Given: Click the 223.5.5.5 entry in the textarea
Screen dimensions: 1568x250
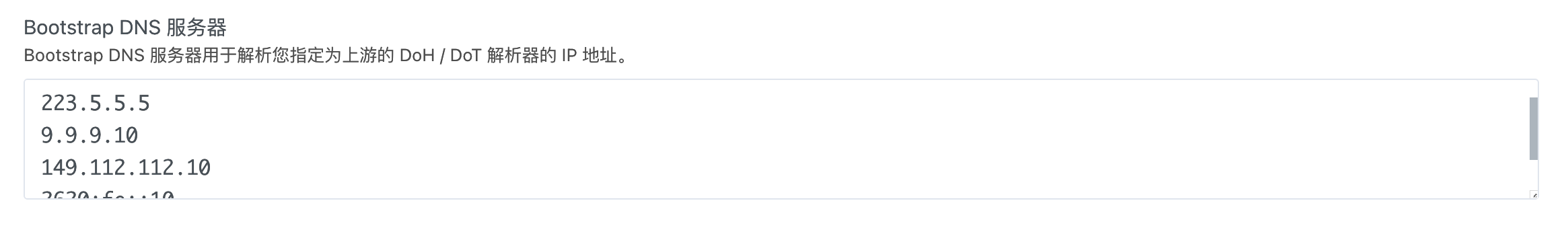Looking at the screenshot, I should click(95, 103).
